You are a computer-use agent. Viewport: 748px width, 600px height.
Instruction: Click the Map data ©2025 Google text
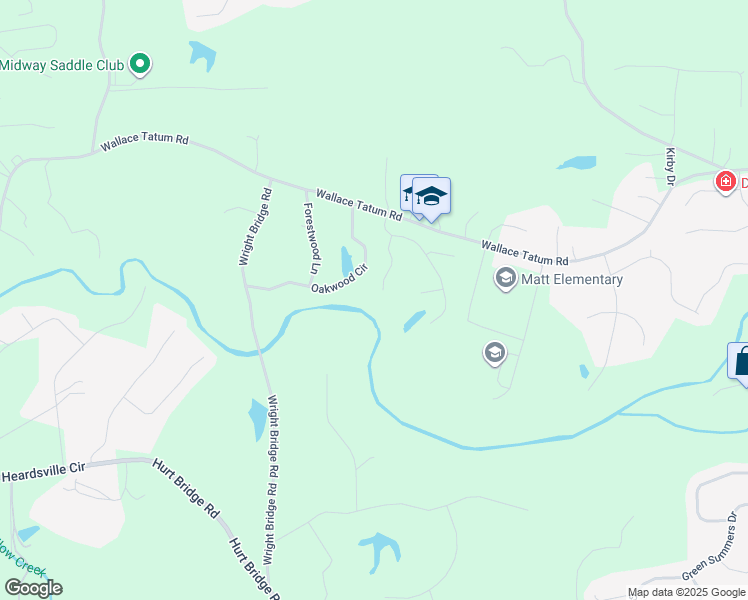coord(686,593)
